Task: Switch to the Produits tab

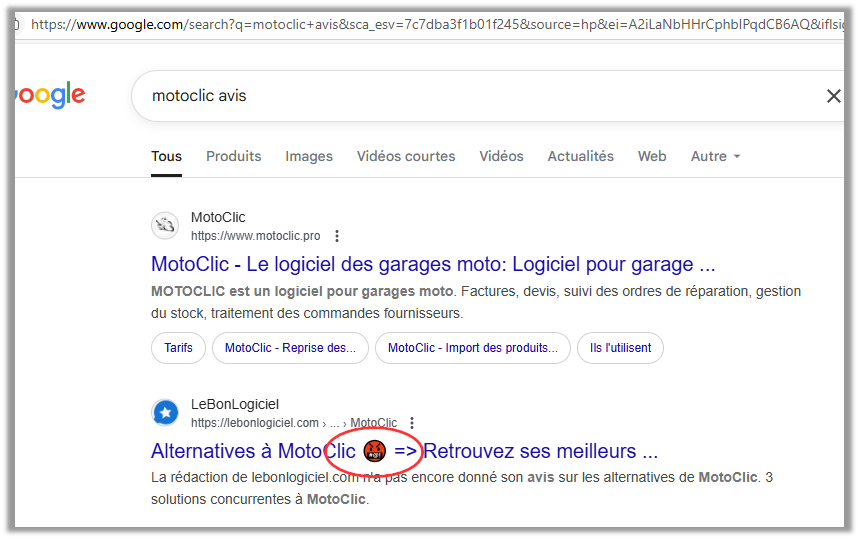Action: click(x=233, y=156)
